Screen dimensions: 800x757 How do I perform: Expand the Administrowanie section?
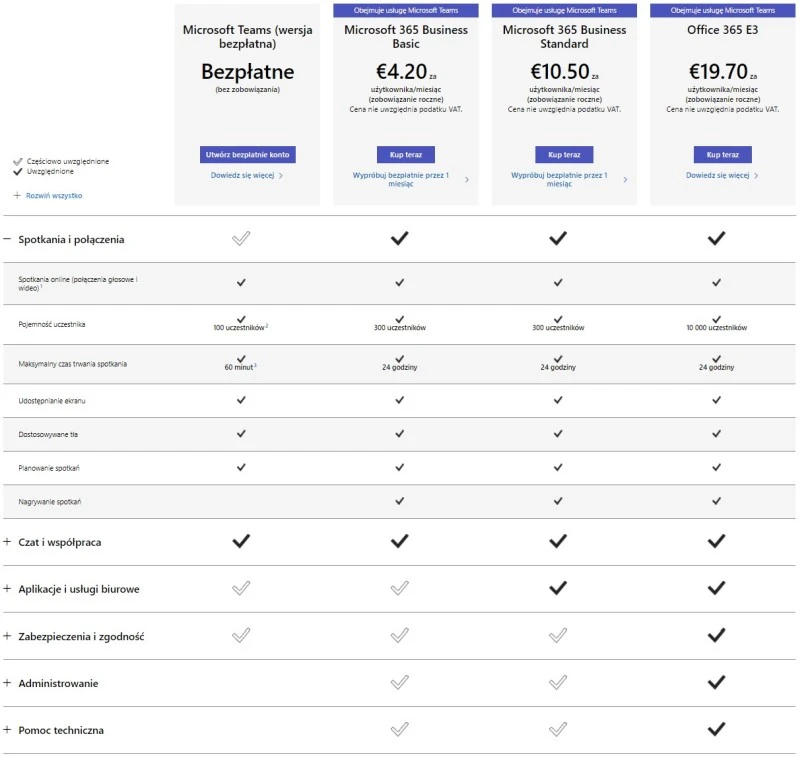click(x=7, y=683)
